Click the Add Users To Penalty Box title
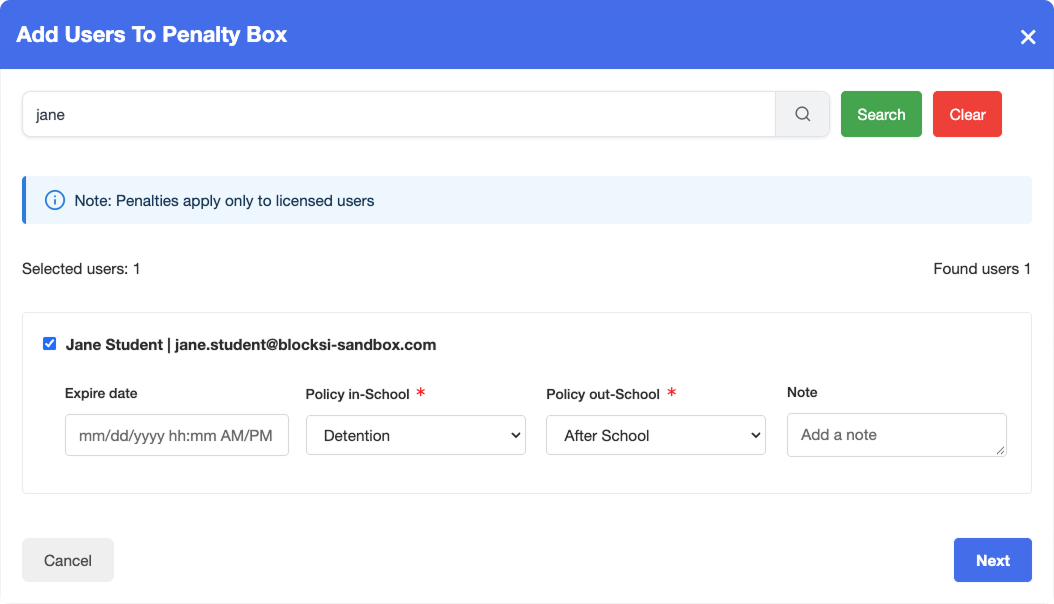This screenshot has width=1054, height=604. click(x=151, y=34)
